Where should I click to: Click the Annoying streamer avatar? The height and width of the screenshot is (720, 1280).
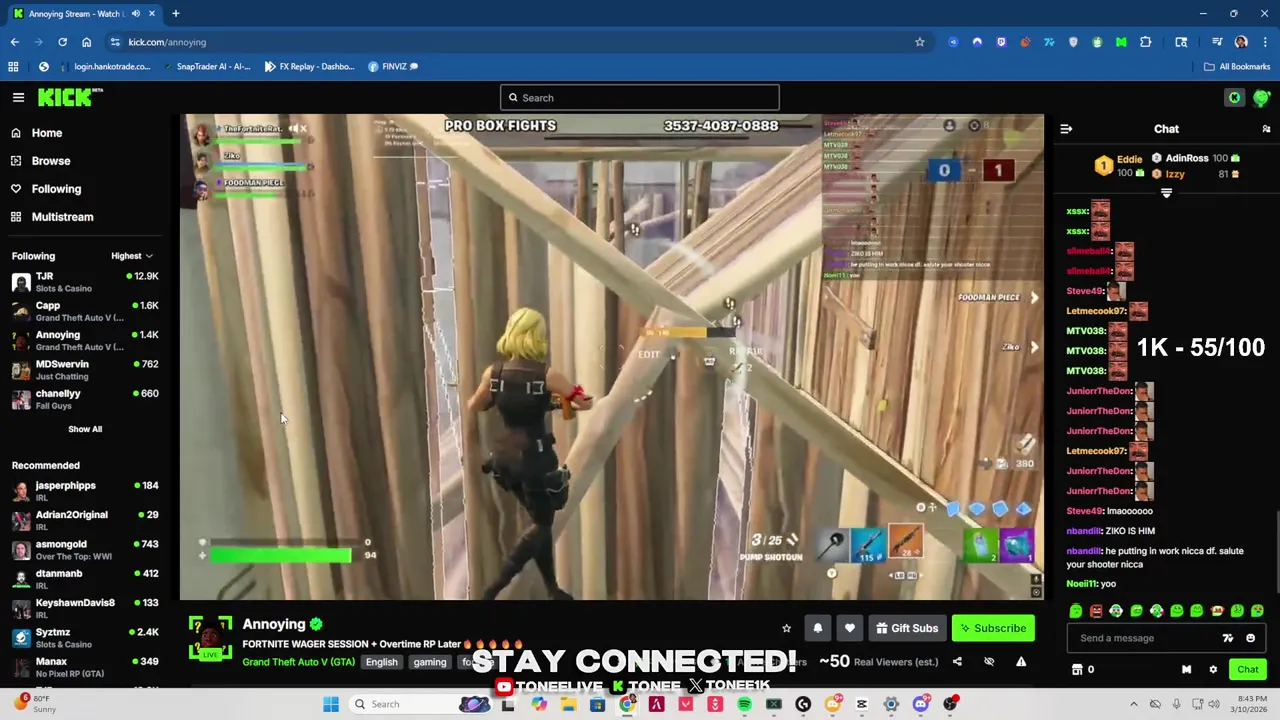[210, 638]
